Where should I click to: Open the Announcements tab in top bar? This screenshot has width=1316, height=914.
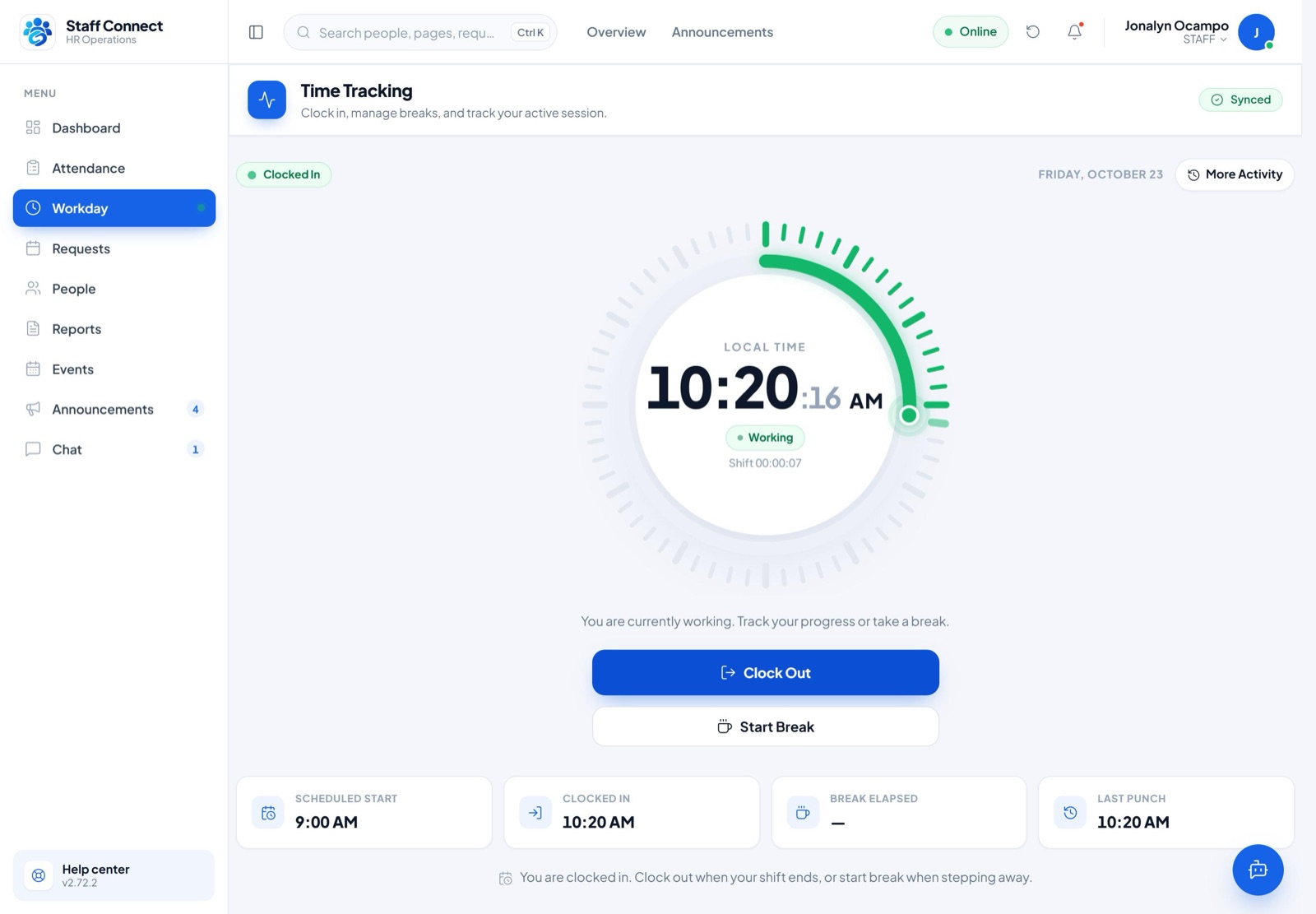[x=722, y=32]
